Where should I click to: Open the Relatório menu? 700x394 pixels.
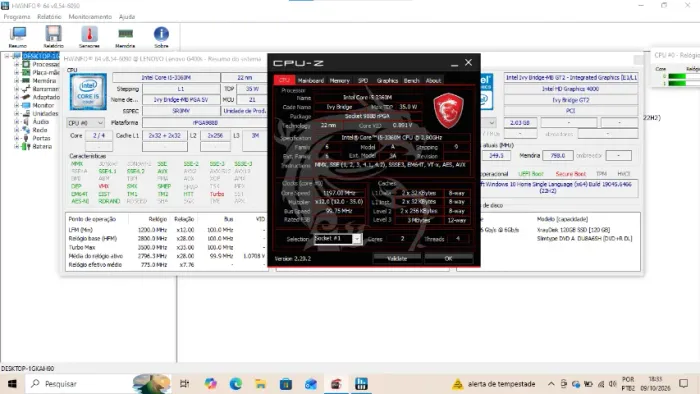pyautogui.click(x=49, y=17)
